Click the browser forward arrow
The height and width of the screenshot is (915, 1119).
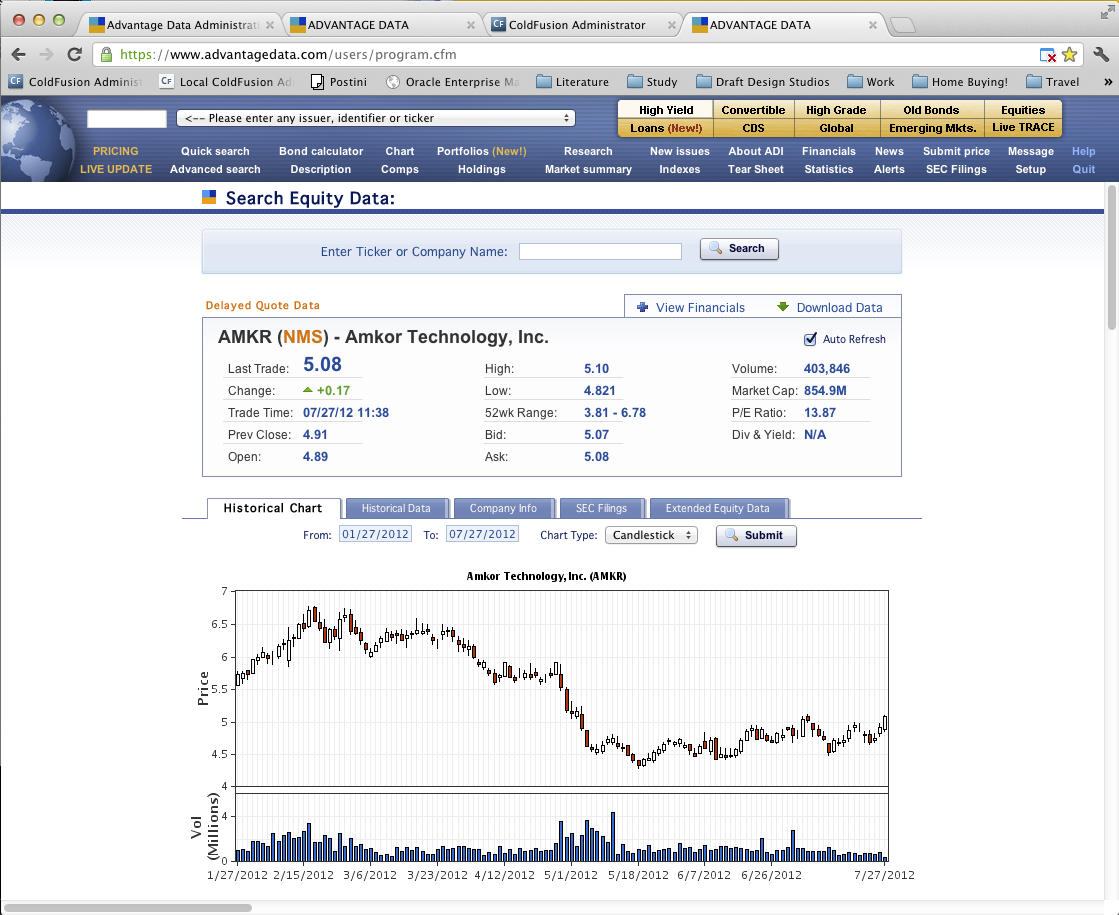(x=46, y=54)
